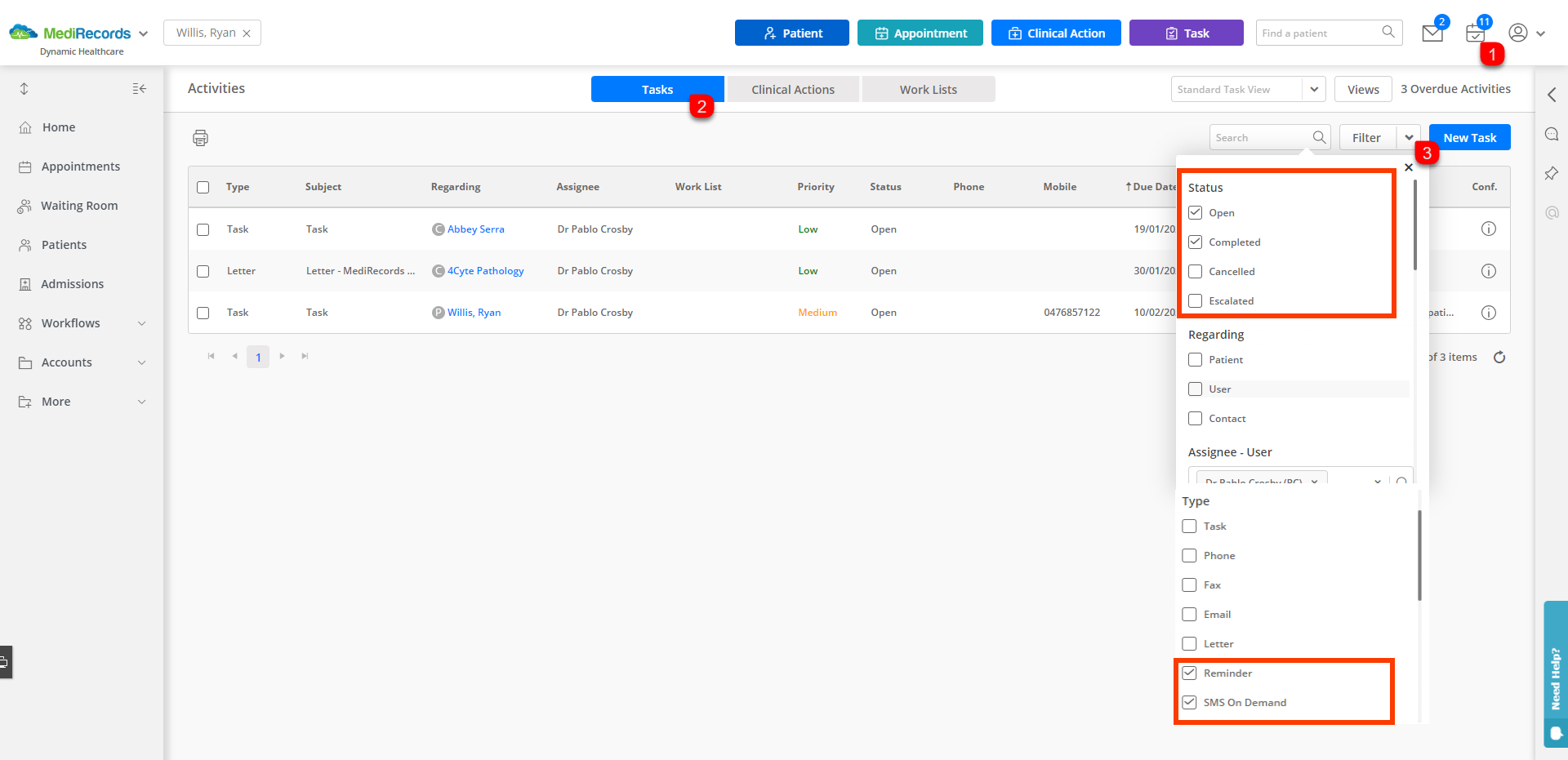Open the chat bubble icon on right rail
1568x760 pixels.
(x=1552, y=134)
